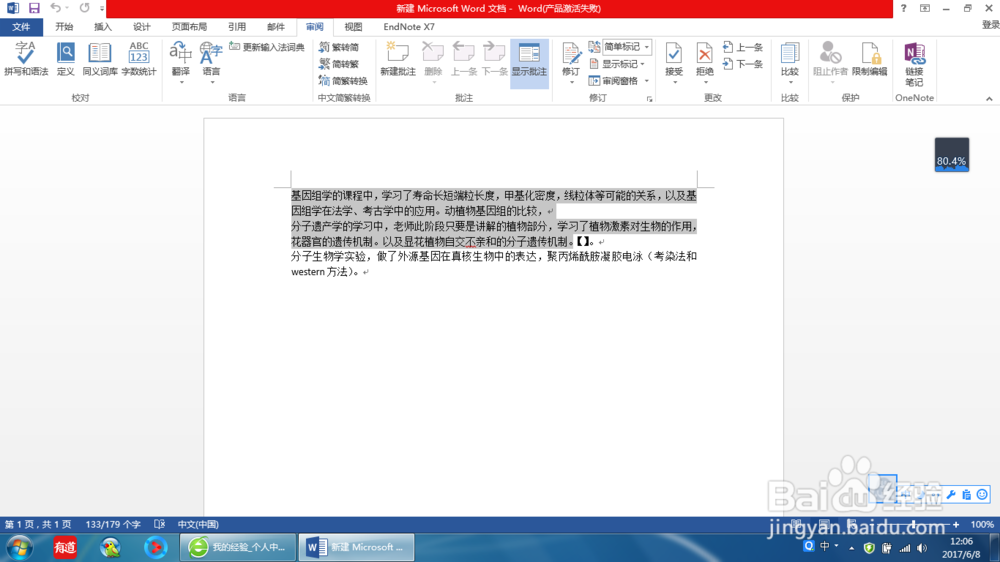Image resolution: width=1000 pixels, height=562 pixels.
Task: Click the 比较 compare documents icon
Action: pyautogui.click(x=790, y=63)
